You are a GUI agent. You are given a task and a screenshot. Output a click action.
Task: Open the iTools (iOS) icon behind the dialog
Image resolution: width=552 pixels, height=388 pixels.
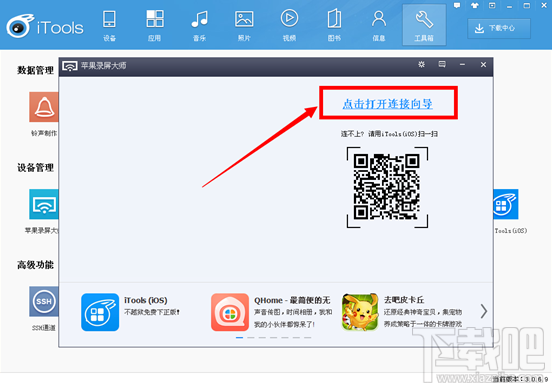click(506, 204)
